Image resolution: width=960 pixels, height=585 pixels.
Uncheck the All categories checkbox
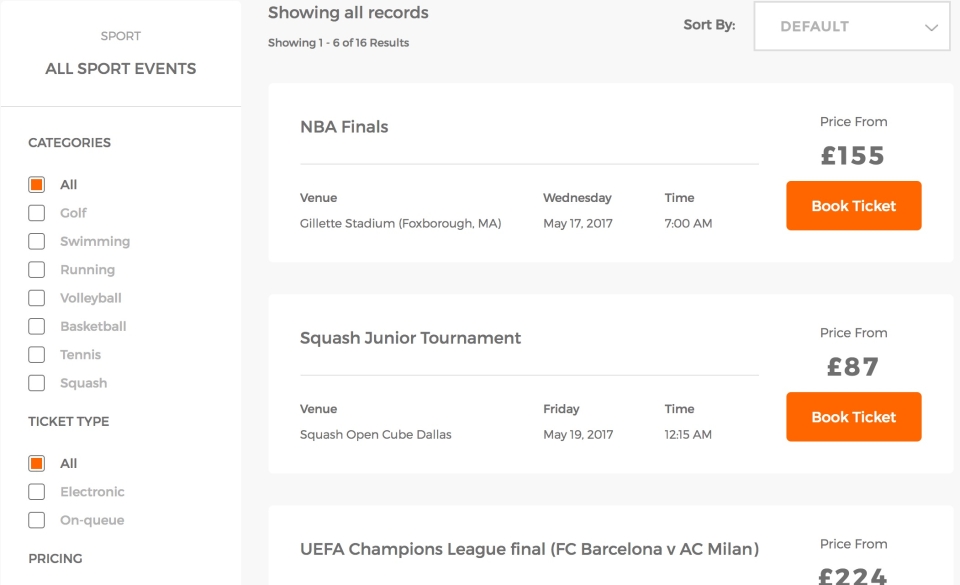[36, 184]
